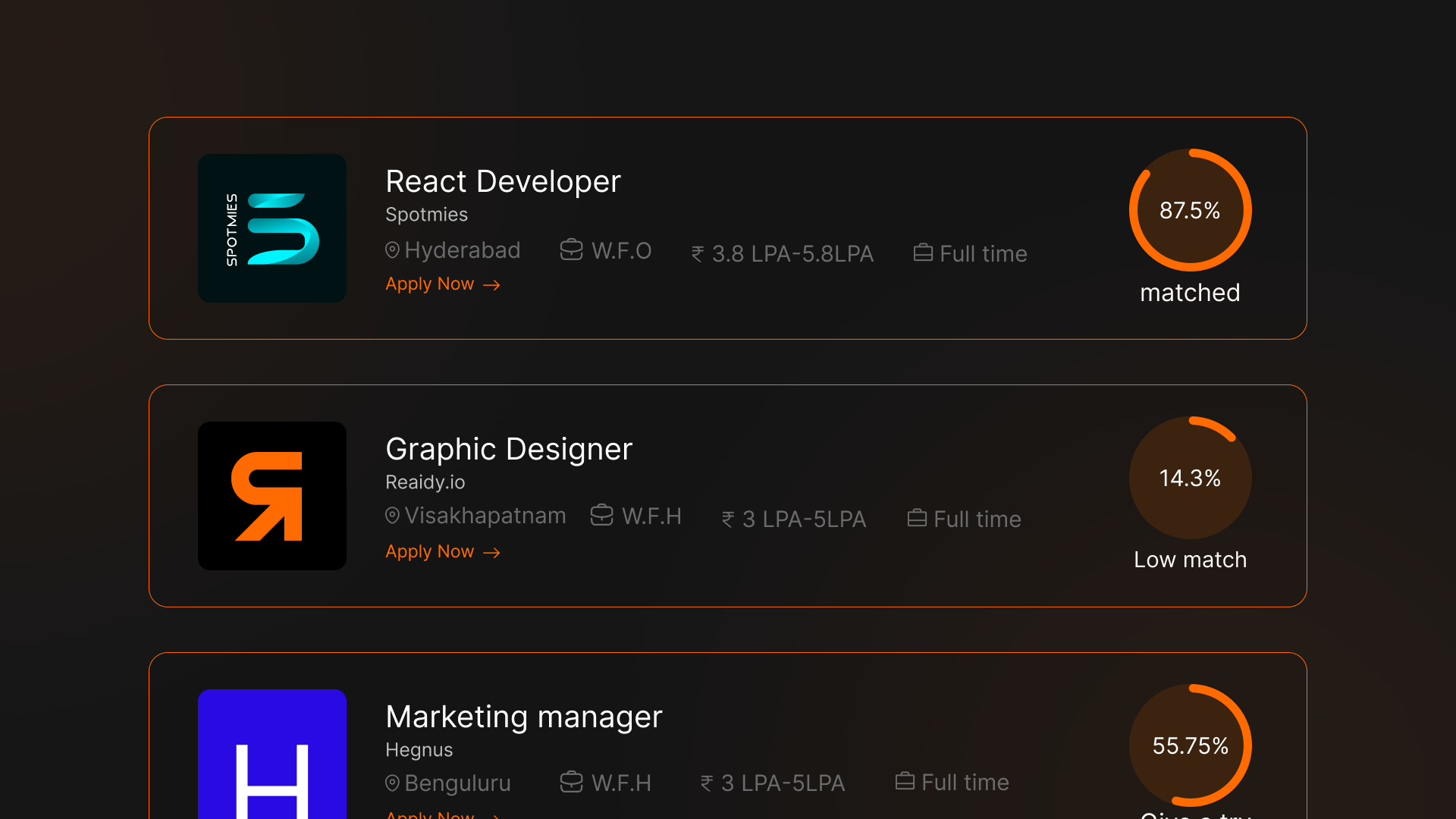
Task: Click the Full time briefcase icon for Marketing manager
Action: click(905, 782)
